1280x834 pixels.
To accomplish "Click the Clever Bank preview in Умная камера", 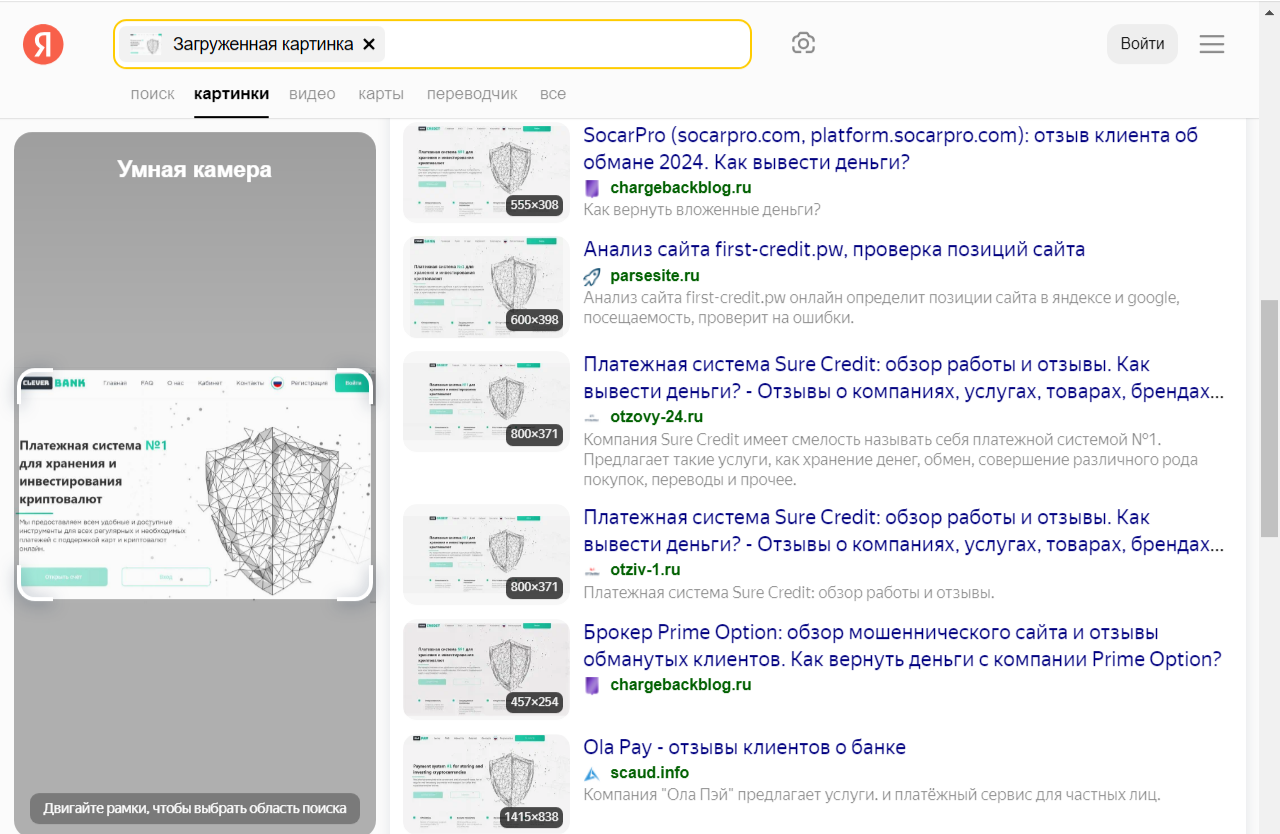I will coord(195,484).
